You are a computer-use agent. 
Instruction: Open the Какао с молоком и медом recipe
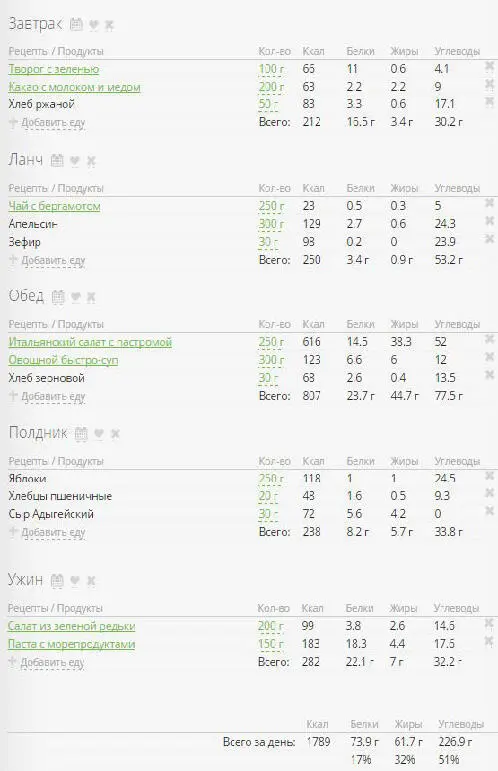click(74, 87)
